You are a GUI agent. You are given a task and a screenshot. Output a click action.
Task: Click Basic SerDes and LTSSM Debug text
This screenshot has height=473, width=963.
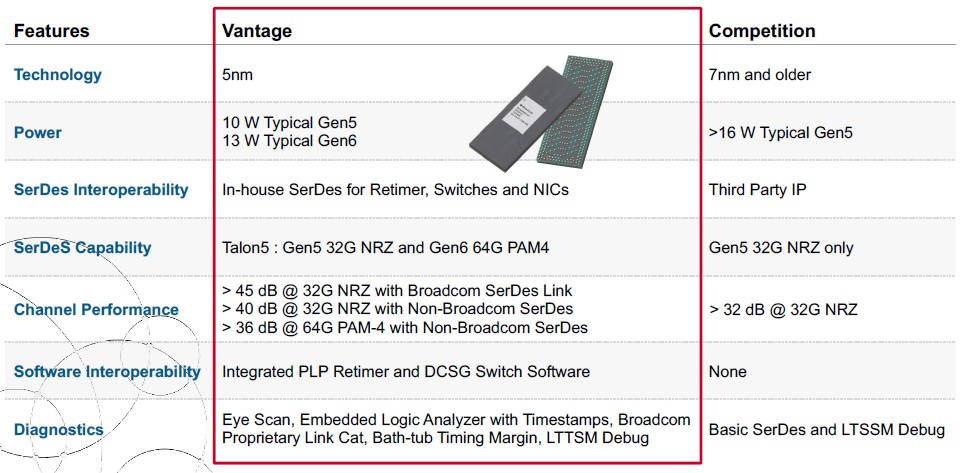827,429
